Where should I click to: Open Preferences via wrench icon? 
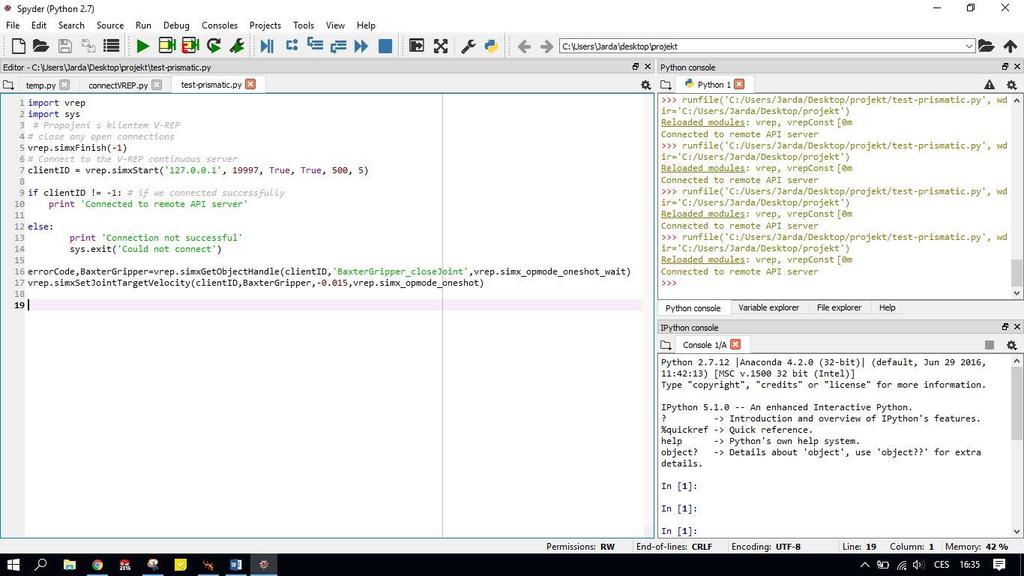468,46
